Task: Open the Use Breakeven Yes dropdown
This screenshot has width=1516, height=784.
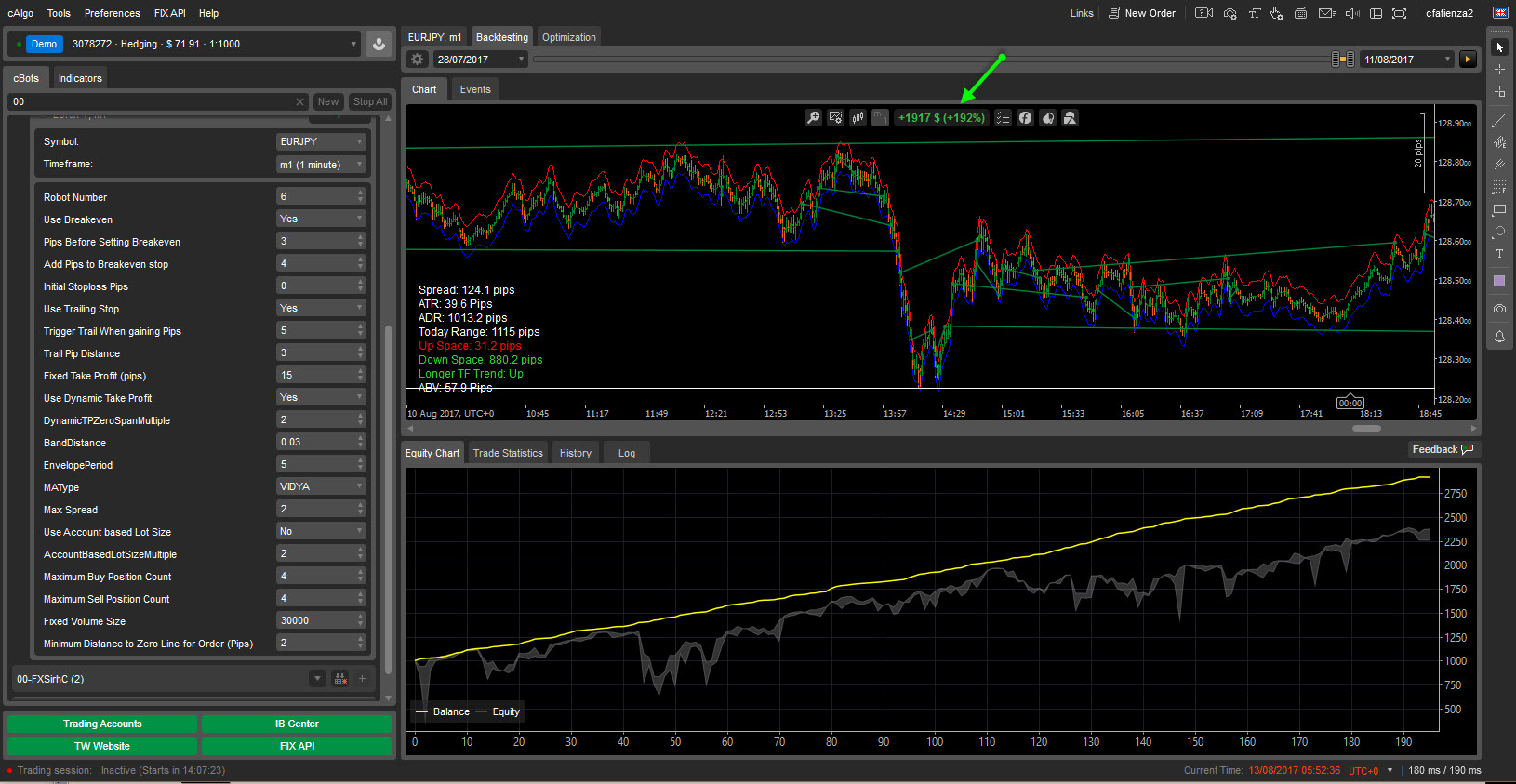Action: tap(321, 219)
